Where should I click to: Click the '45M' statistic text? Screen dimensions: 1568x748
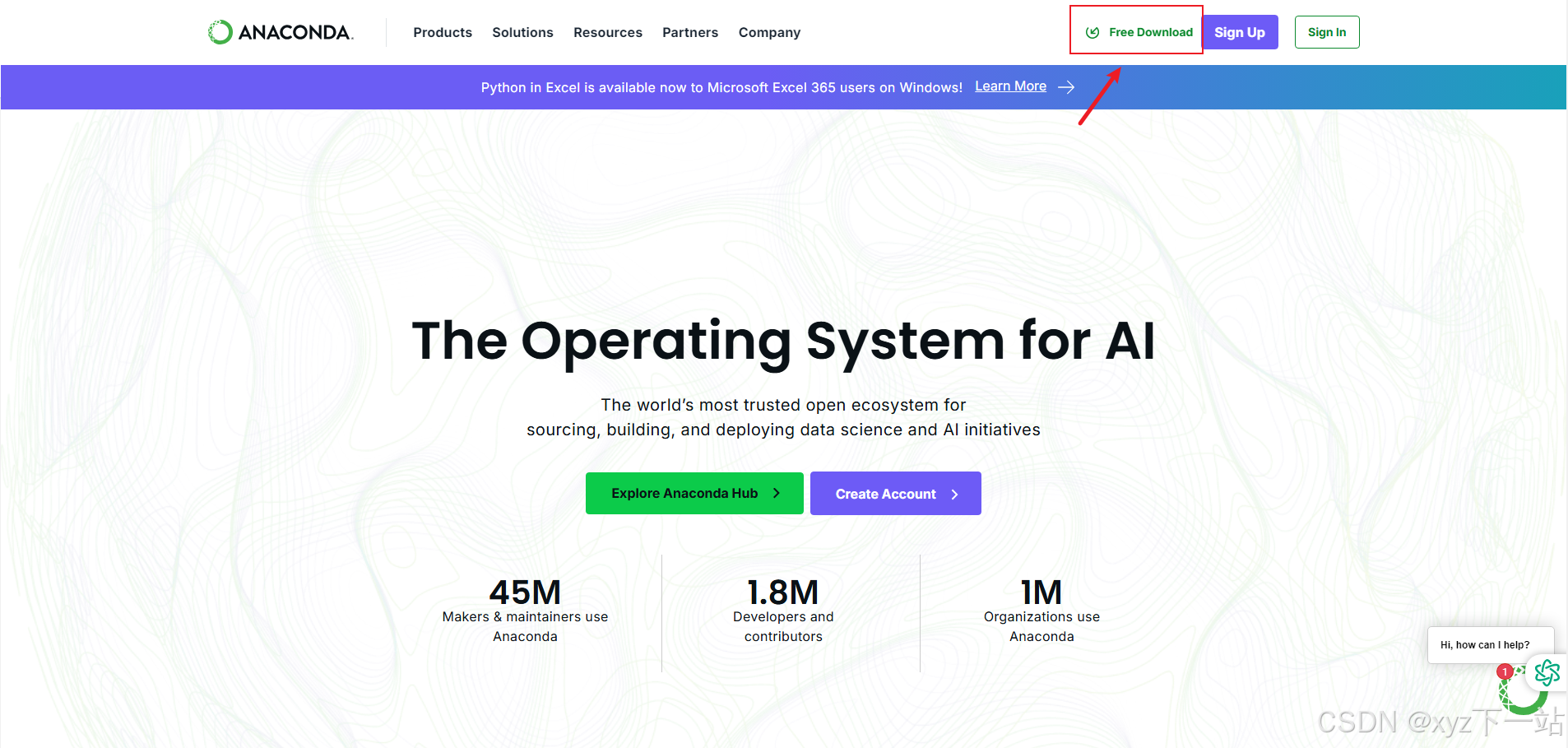tap(525, 592)
